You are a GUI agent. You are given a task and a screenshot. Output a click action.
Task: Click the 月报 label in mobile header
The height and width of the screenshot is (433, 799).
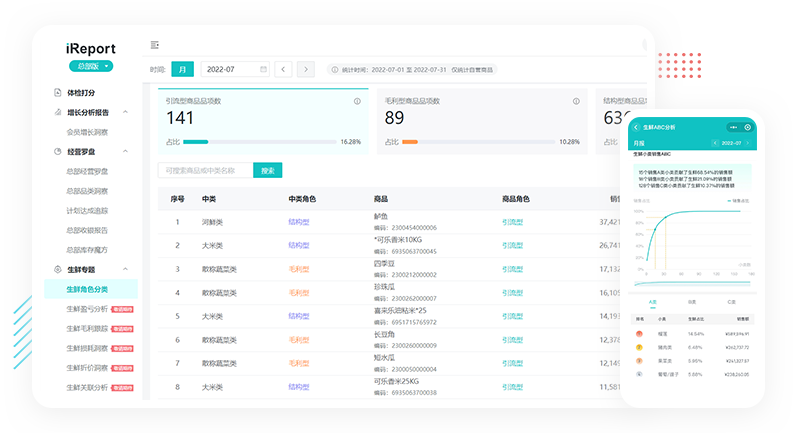(638, 143)
